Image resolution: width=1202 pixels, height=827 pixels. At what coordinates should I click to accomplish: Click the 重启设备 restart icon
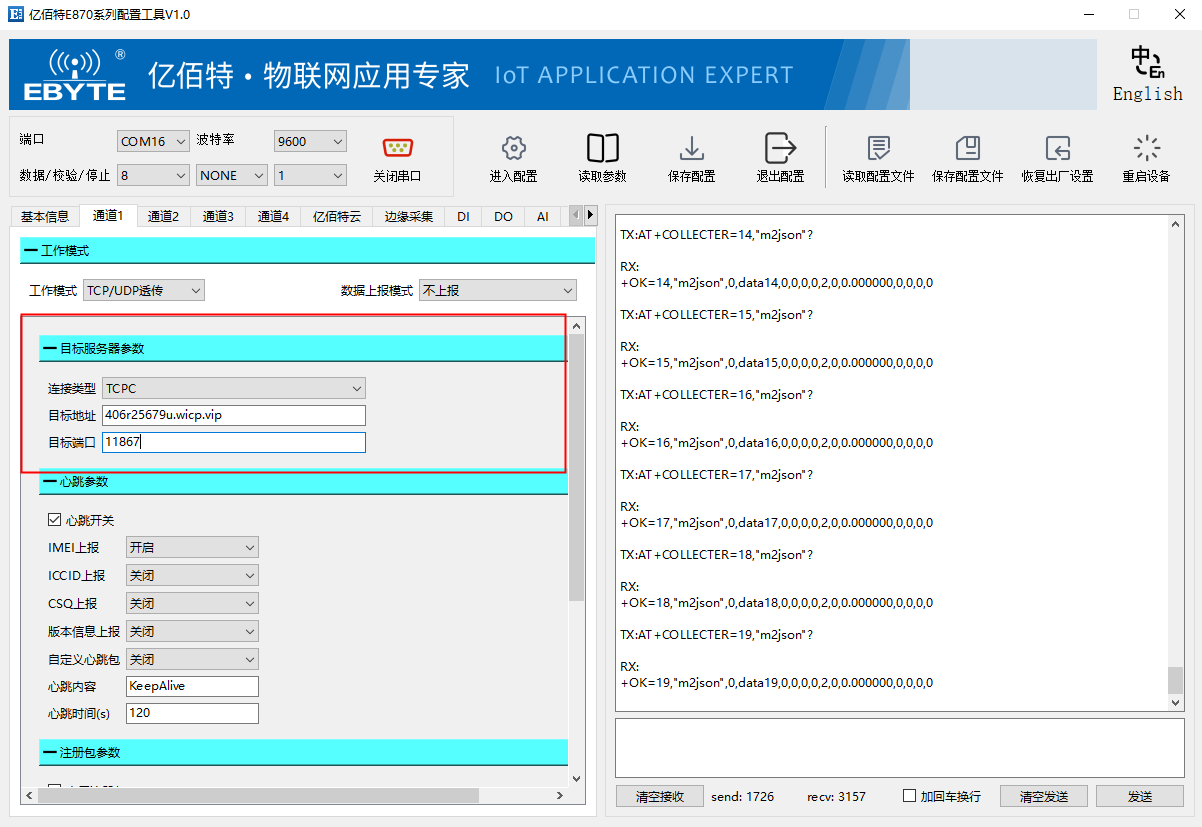tap(1146, 148)
